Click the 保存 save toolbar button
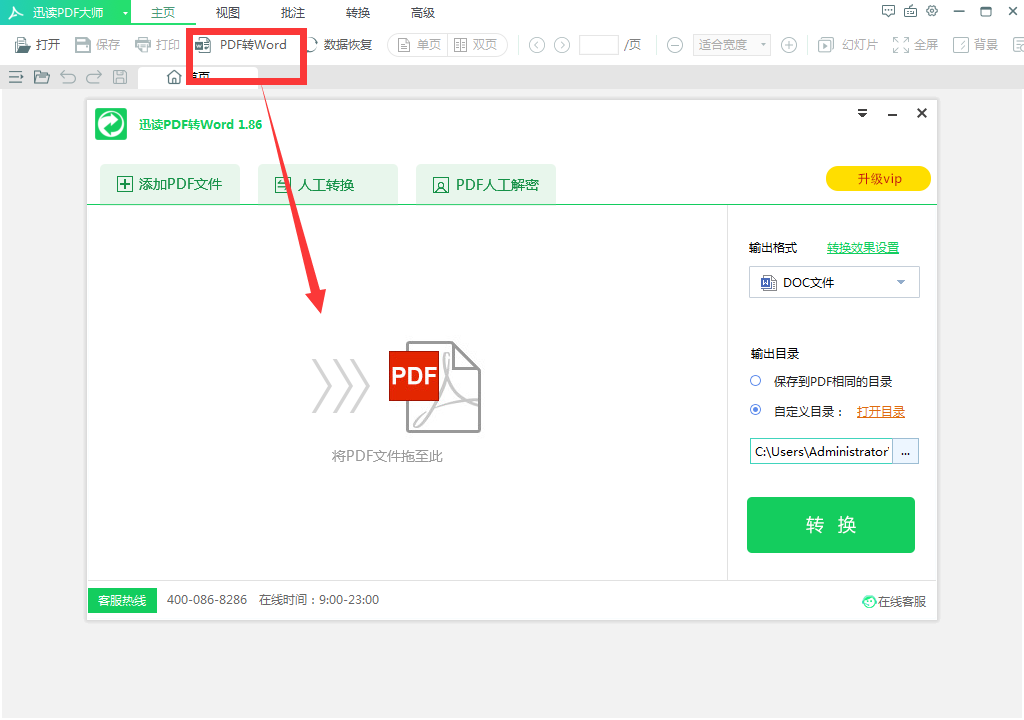This screenshot has width=1024, height=720. tap(97, 44)
